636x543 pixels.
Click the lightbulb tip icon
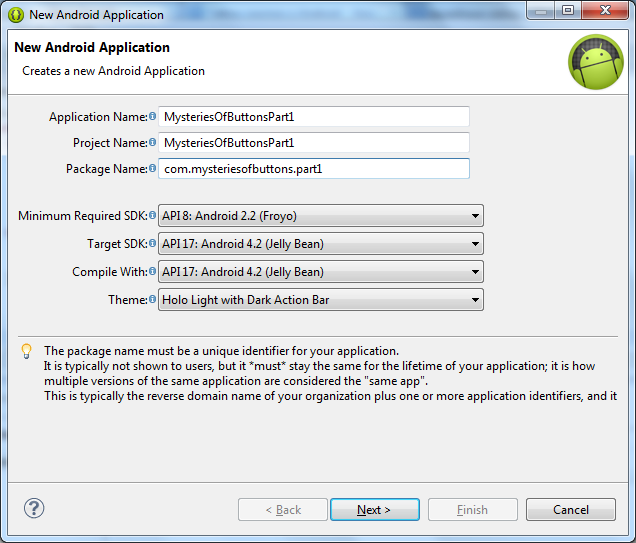[27, 352]
